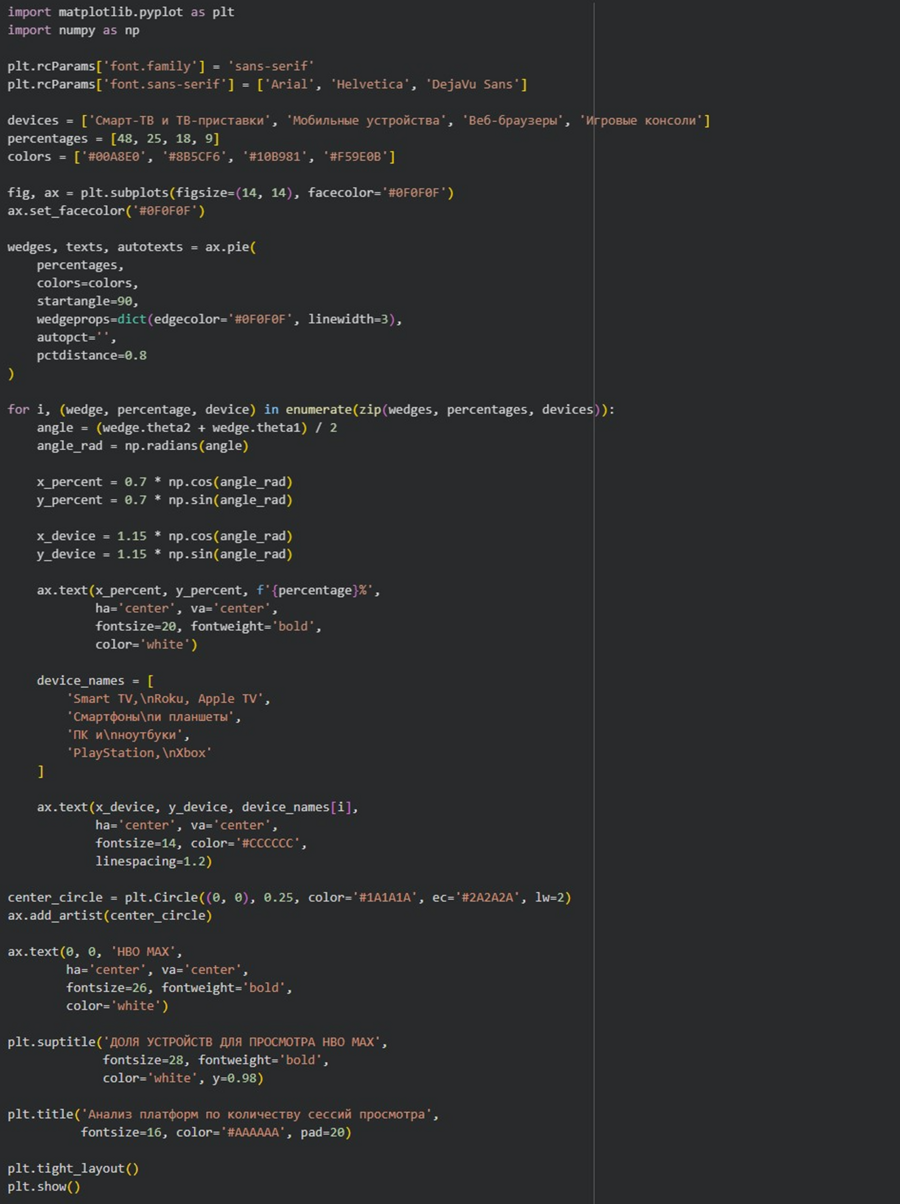Click the 'wedgeprops=dict(' line
Viewport: 900px width, 1204px height.
tap(219, 319)
